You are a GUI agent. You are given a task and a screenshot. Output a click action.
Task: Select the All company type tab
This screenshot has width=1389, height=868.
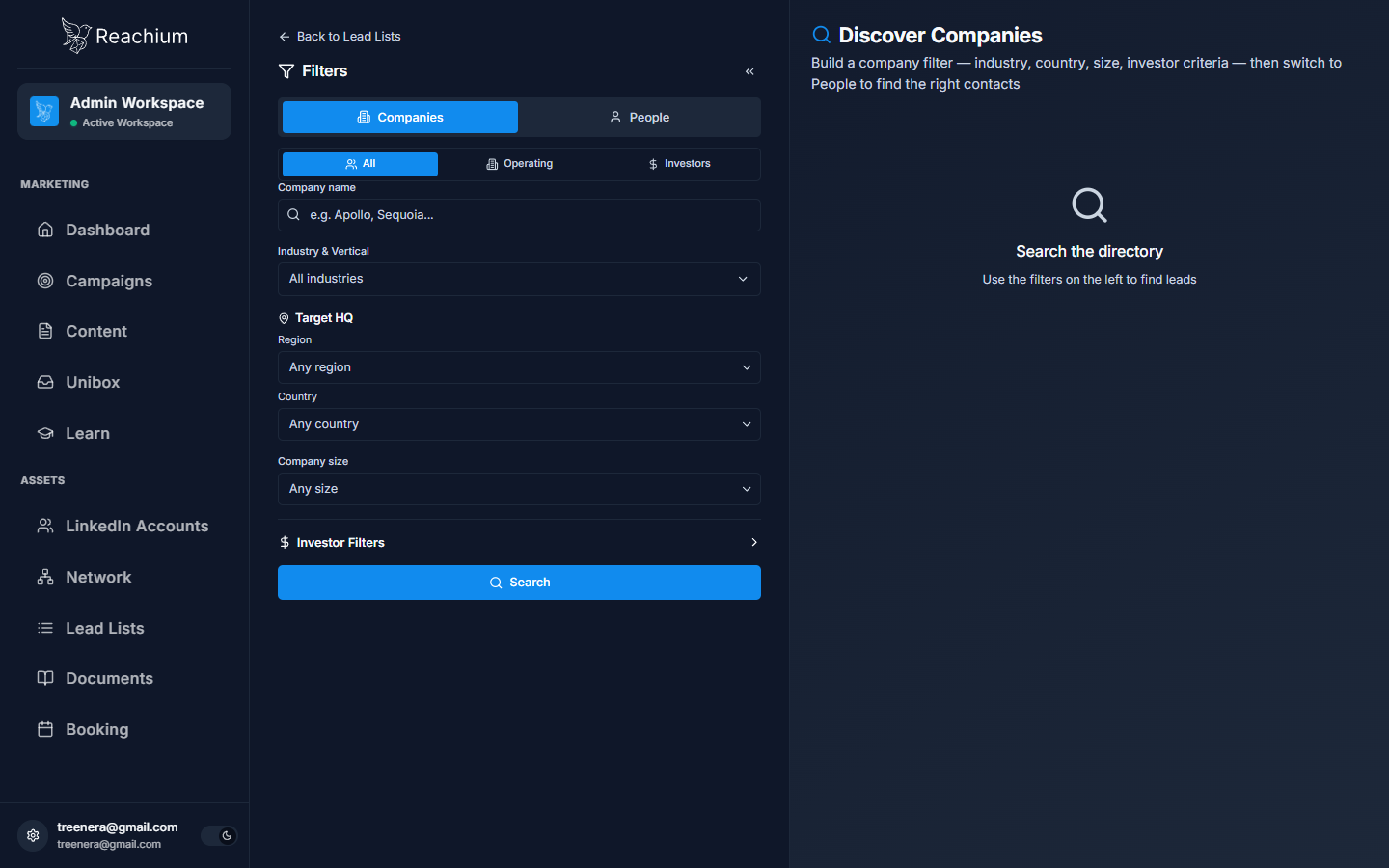[x=360, y=164]
